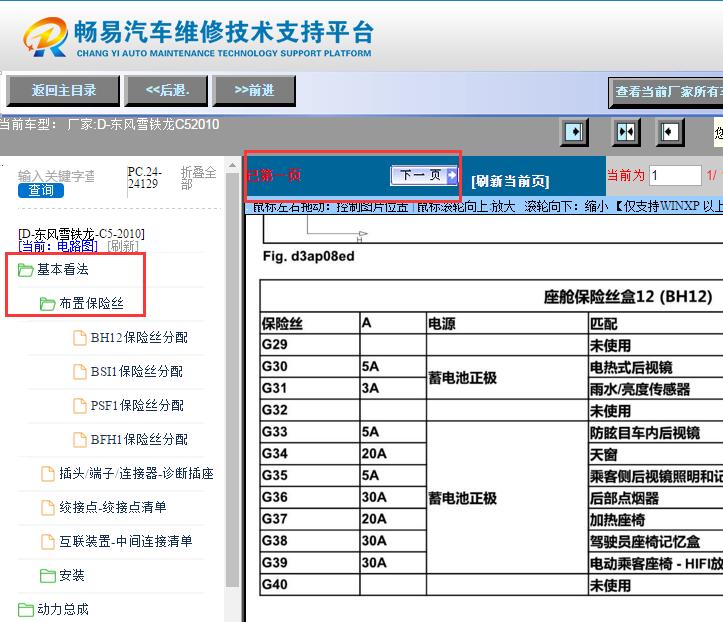Open 插头/端子/连接器-诊断插座 item

click(136, 474)
